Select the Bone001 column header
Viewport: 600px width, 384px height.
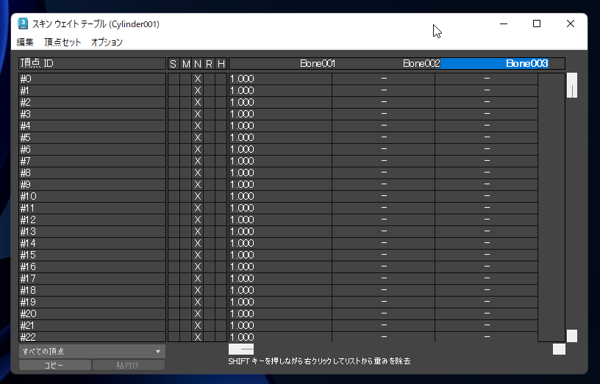(318, 63)
